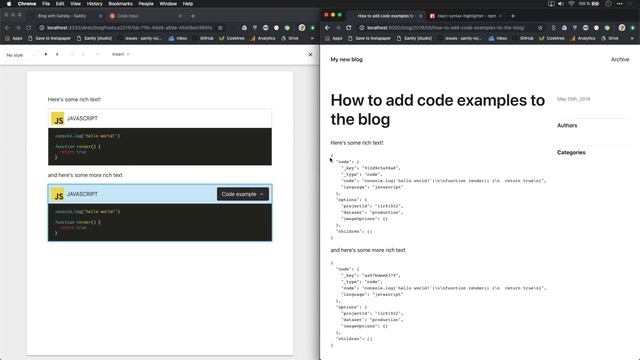Click the blog post title heading
This screenshot has width=640, height=360.
[438, 110]
